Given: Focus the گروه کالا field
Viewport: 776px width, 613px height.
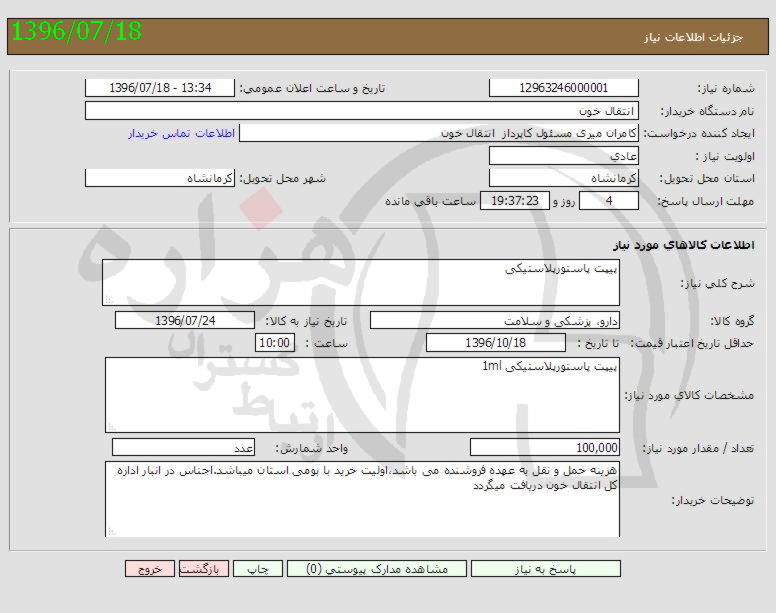Looking at the screenshot, I should [x=495, y=321].
